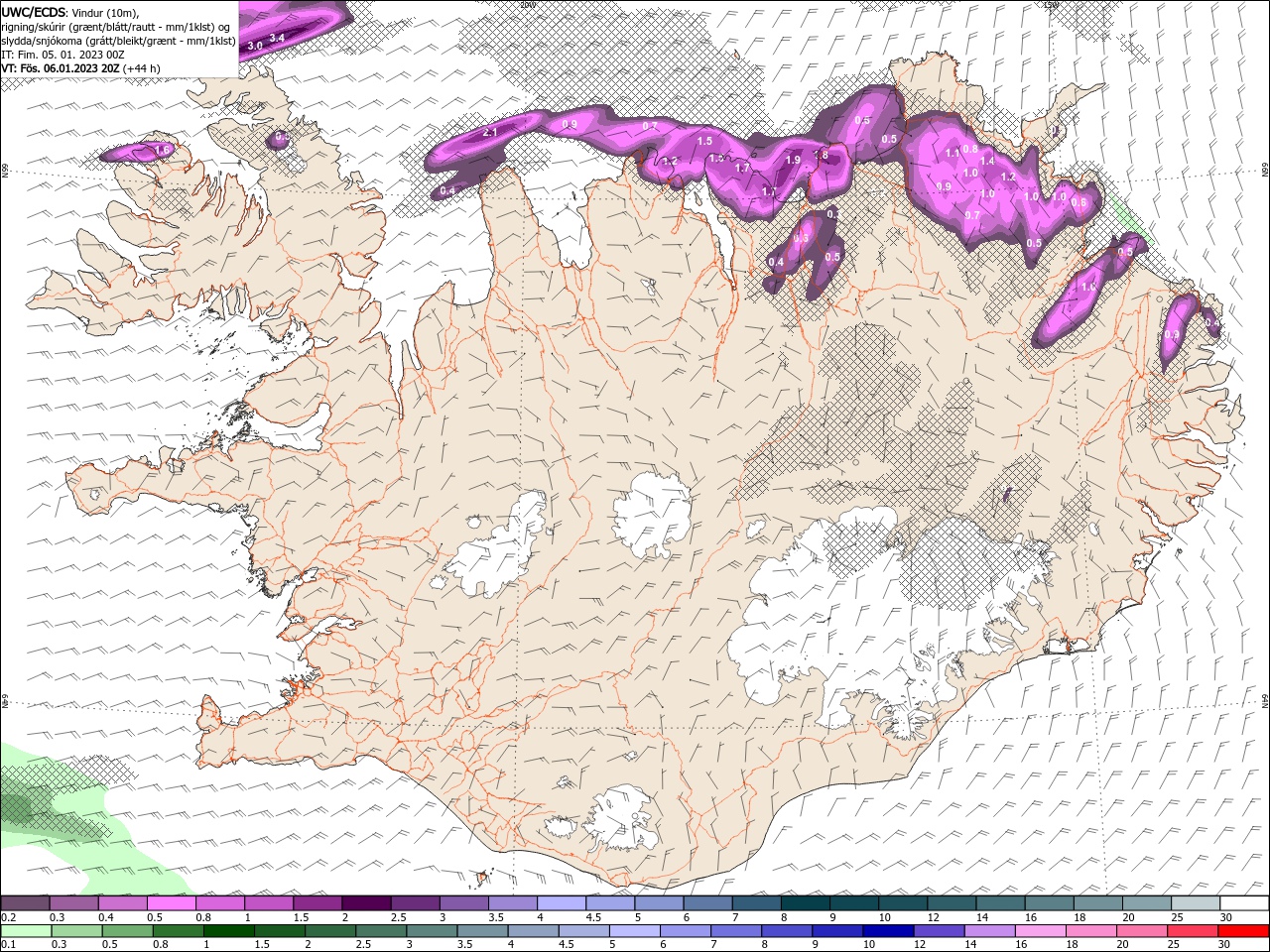Viewport: 1270px width, 952px height.
Task: Select the dark purple 2 swatch in the upper legend
Action: [365, 903]
